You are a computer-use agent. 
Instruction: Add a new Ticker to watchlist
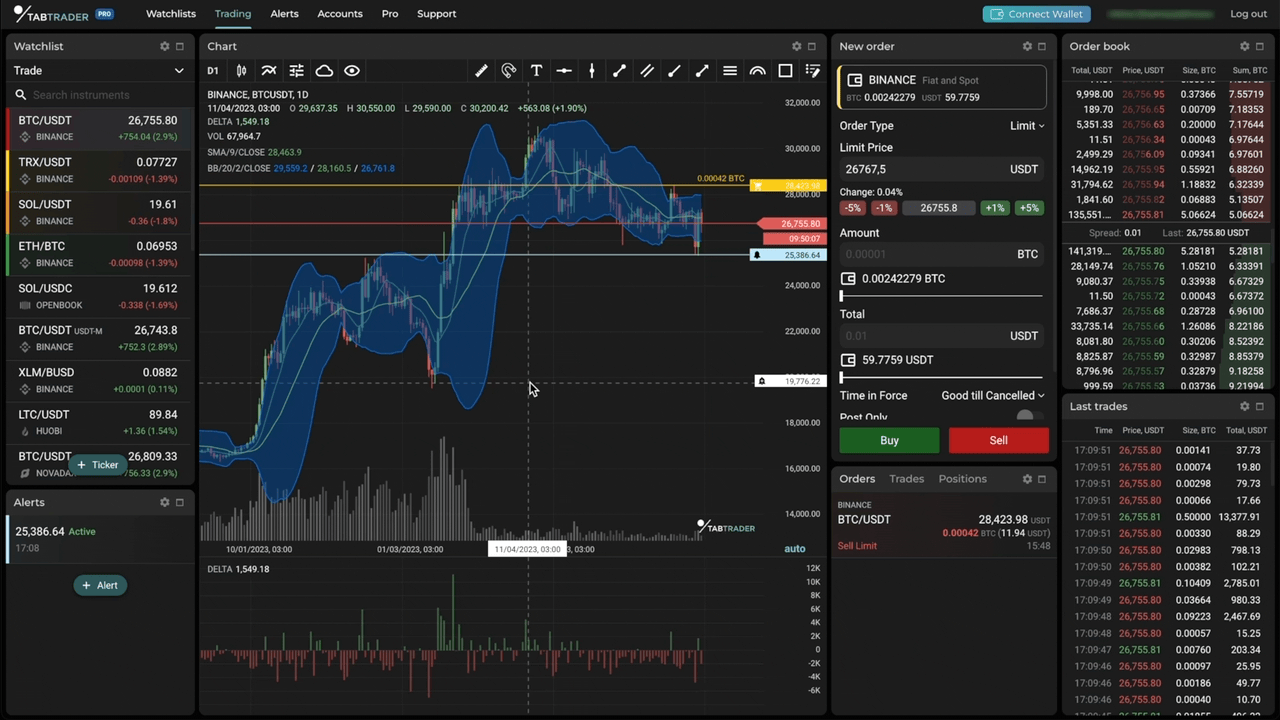(x=98, y=465)
